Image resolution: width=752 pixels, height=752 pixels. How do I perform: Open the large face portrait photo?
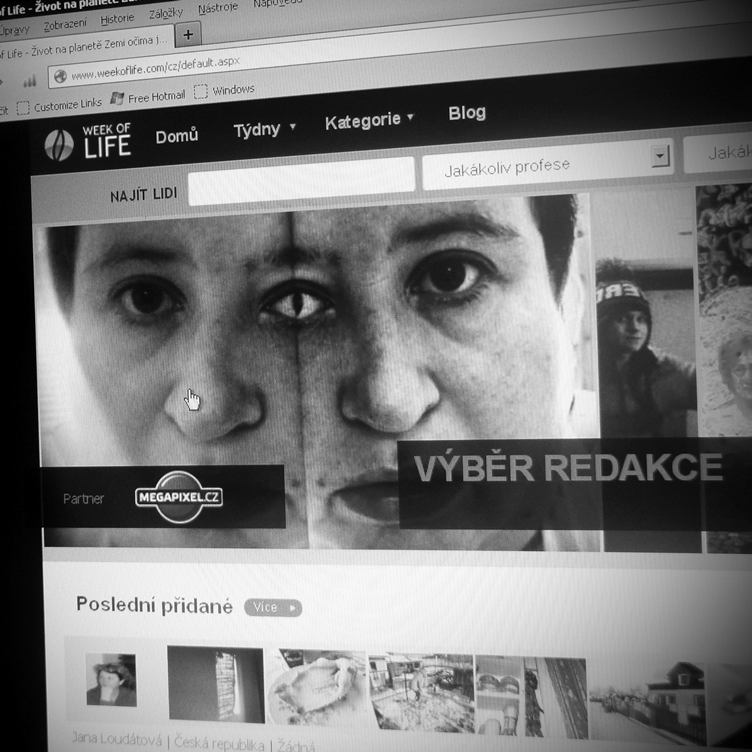pos(317,374)
